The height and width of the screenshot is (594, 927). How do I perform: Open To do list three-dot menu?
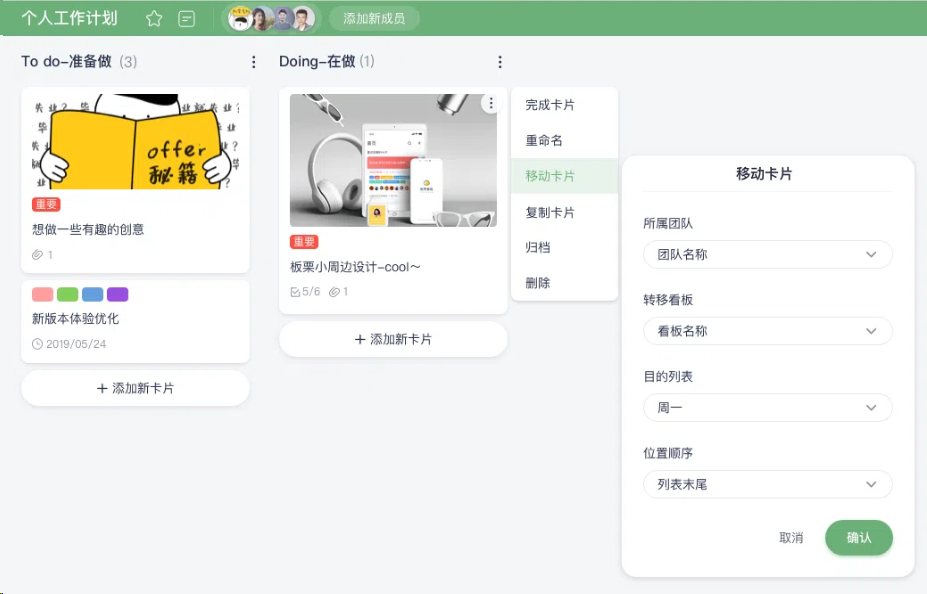(254, 62)
